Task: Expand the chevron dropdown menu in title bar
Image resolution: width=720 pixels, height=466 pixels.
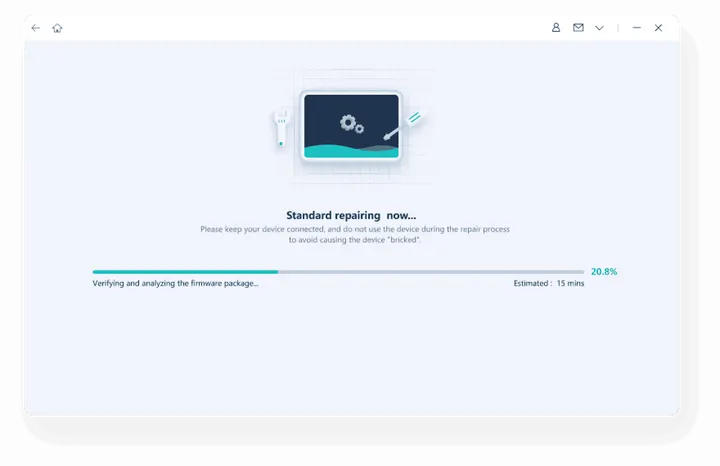Action: point(599,28)
